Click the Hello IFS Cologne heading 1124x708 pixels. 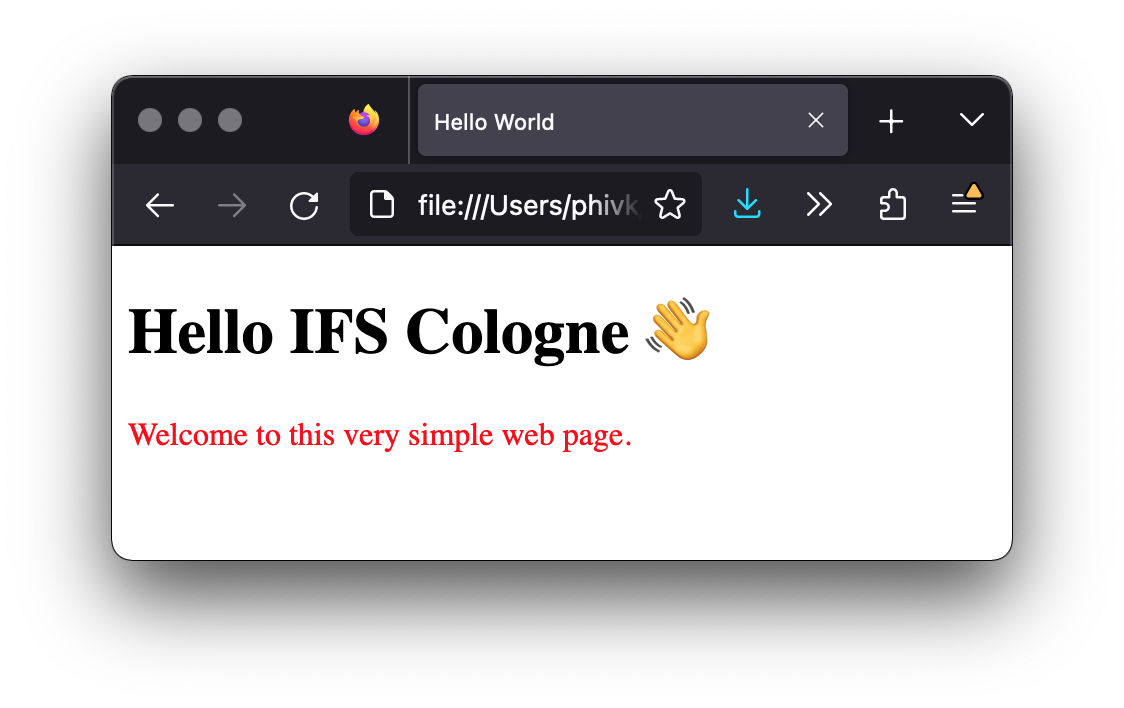coord(378,332)
